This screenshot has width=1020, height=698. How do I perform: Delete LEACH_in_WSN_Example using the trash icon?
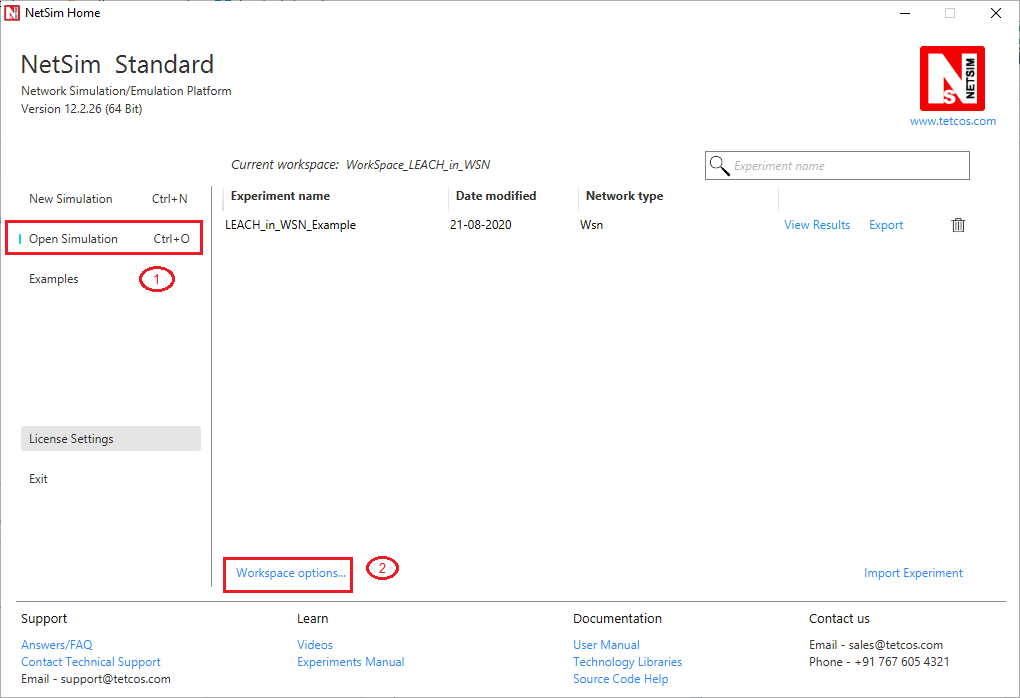pyautogui.click(x=958, y=225)
